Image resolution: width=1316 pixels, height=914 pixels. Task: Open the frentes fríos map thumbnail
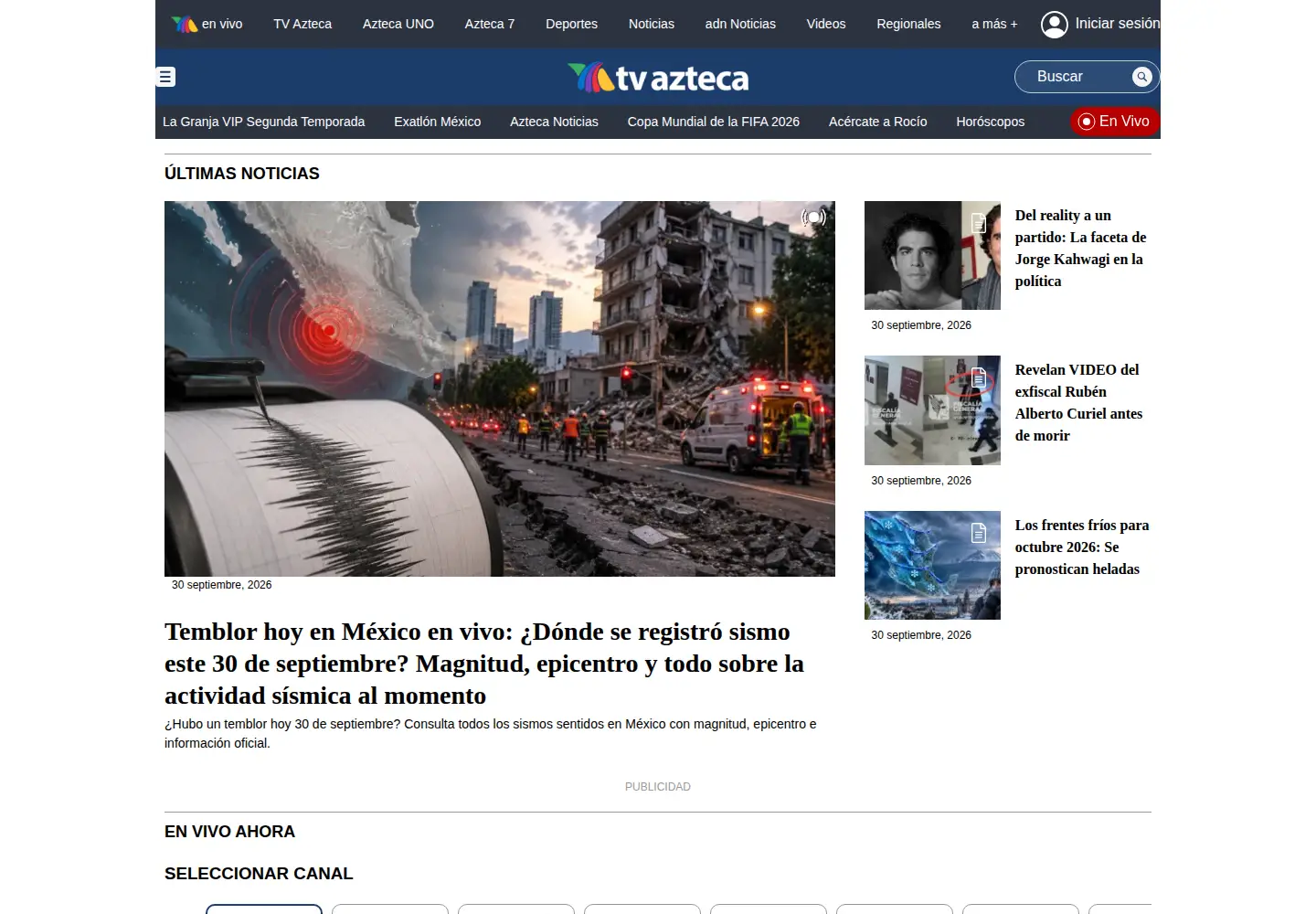[932, 565]
